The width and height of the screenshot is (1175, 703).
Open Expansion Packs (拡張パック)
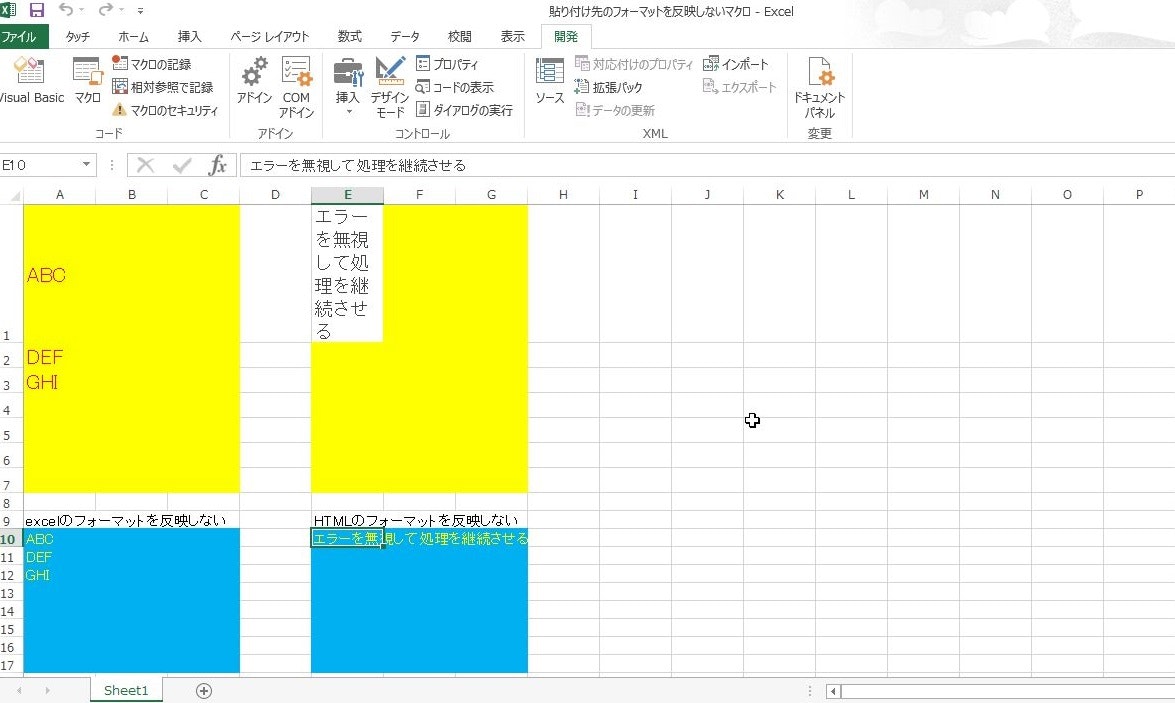tap(608, 87)
